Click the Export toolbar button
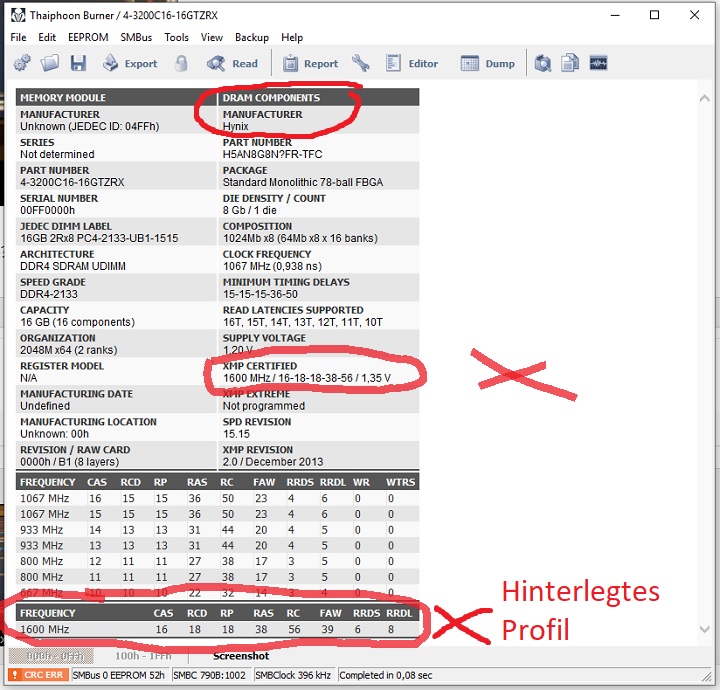Screen dimensions: 720x690 [129, 63]
